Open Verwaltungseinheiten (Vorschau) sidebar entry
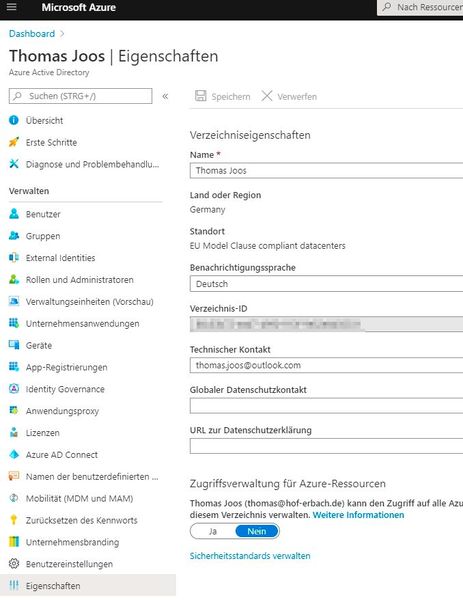Image resolution: width=463 pixels, height=600 pixels. (90, 302)
